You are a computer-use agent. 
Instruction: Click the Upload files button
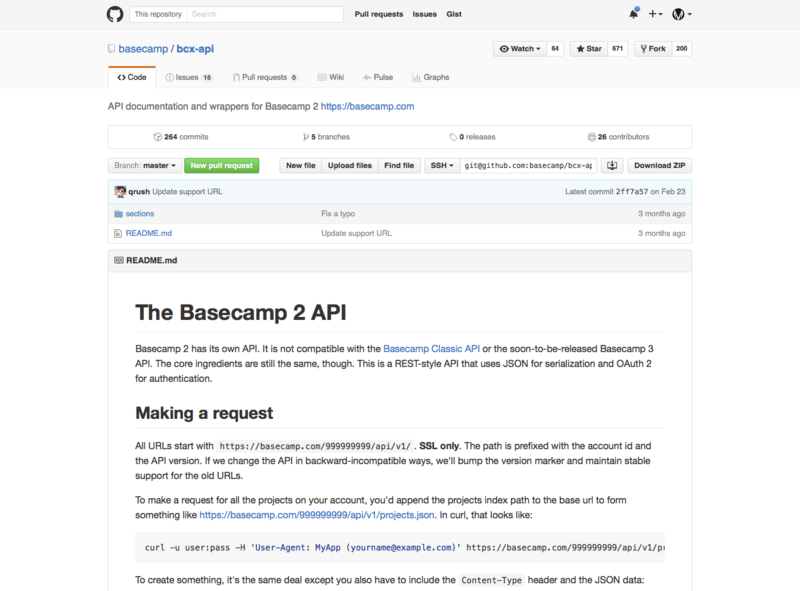pyautogui.click(x=349, y=165)
